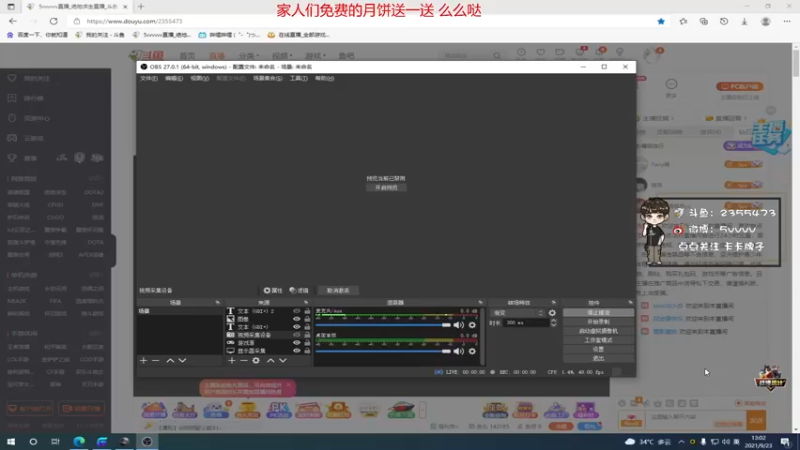Open the Windows Start menu
Image resolution: width=800 pixels, height=450 pixels.
tap(11, 441)
